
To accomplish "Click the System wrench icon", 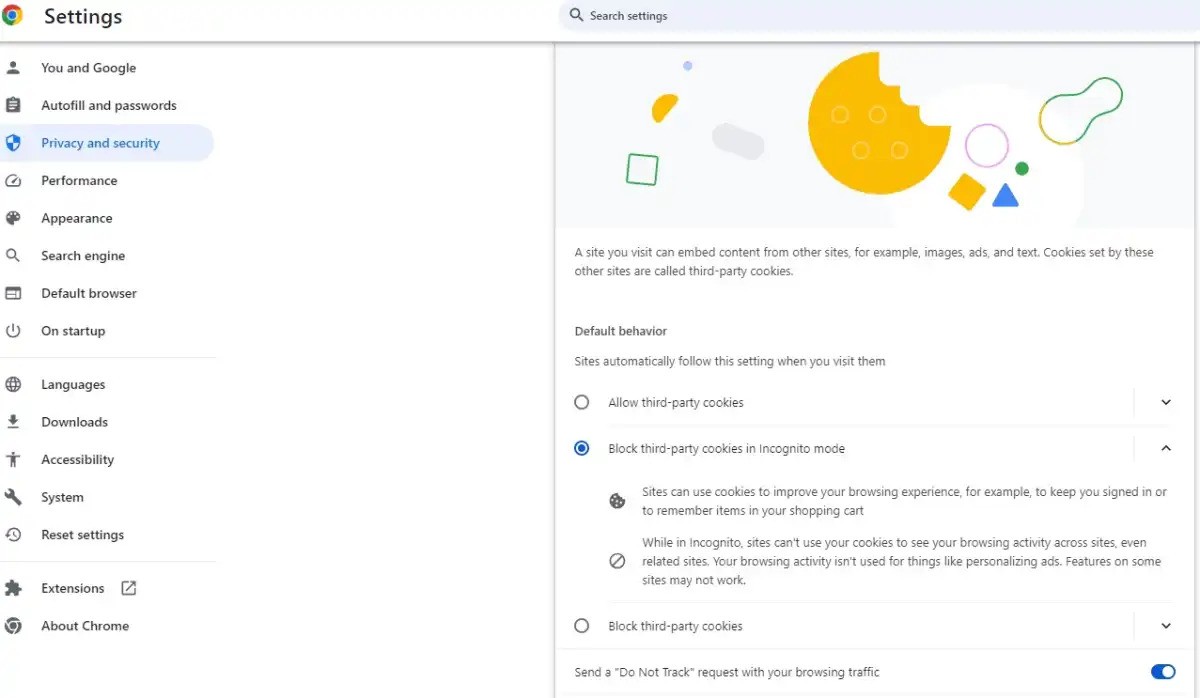I will (13, 497).
